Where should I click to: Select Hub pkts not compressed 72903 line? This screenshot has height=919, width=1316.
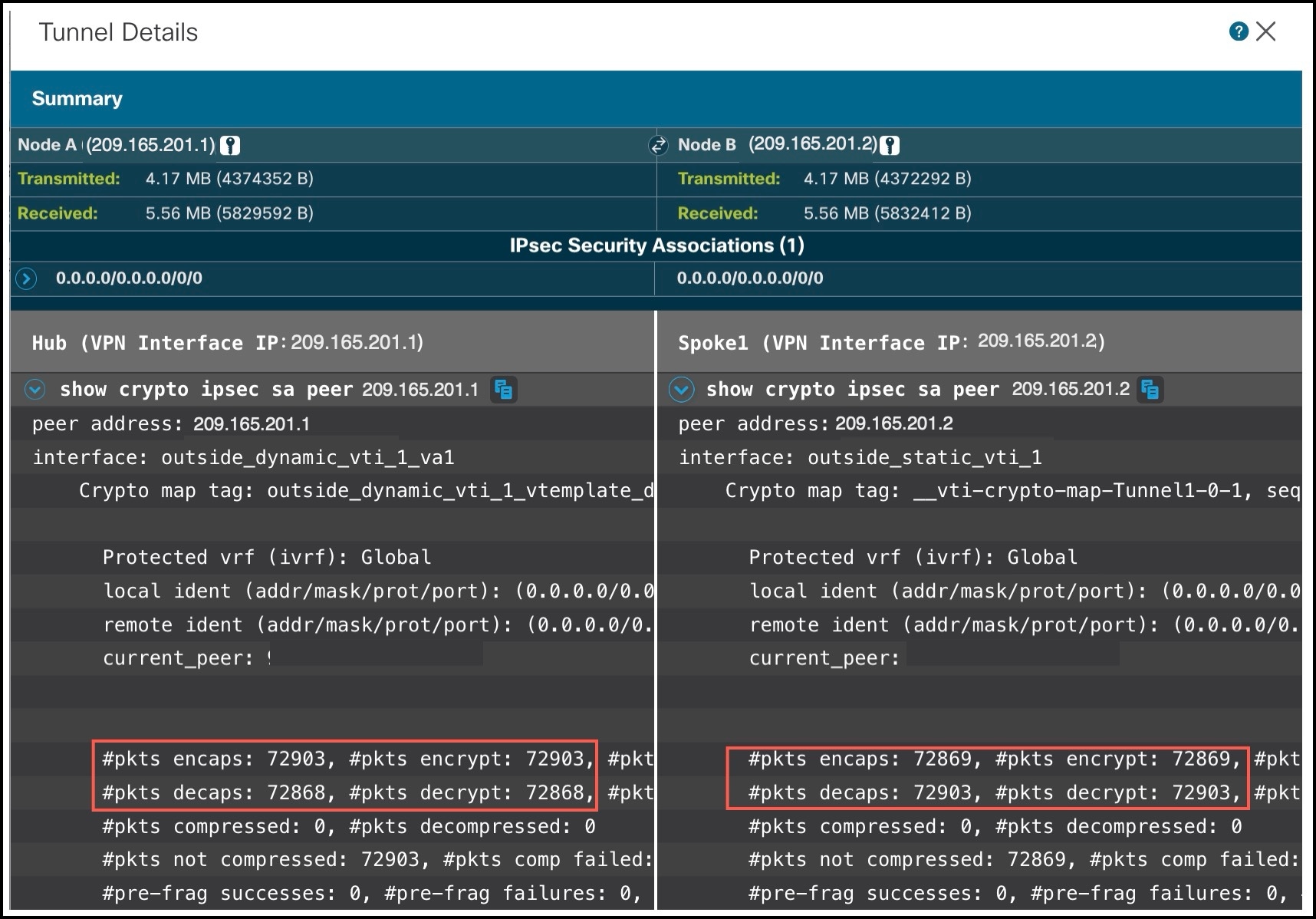point(378,860)
